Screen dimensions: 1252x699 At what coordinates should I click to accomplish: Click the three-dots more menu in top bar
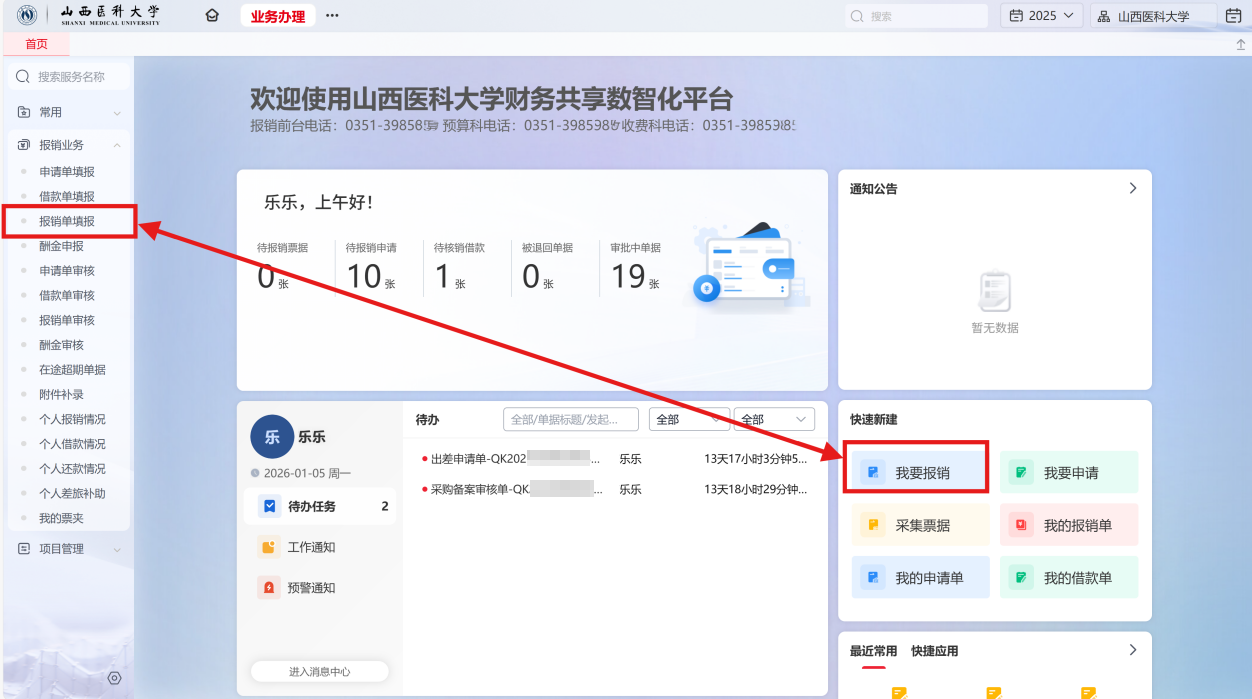[332, 16]
